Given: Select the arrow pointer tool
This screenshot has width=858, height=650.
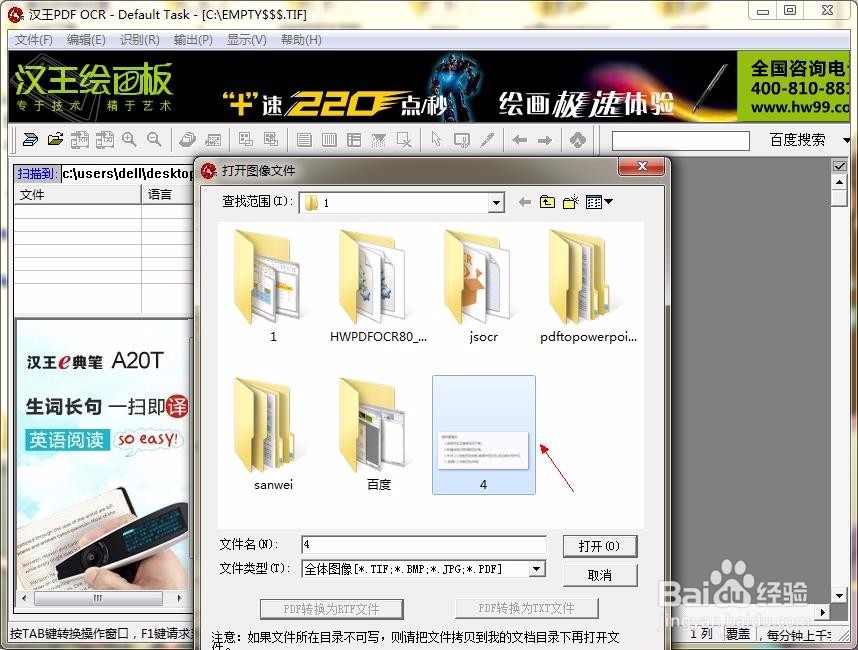Looking at the screenshot, I should click(x=436, y=140).
